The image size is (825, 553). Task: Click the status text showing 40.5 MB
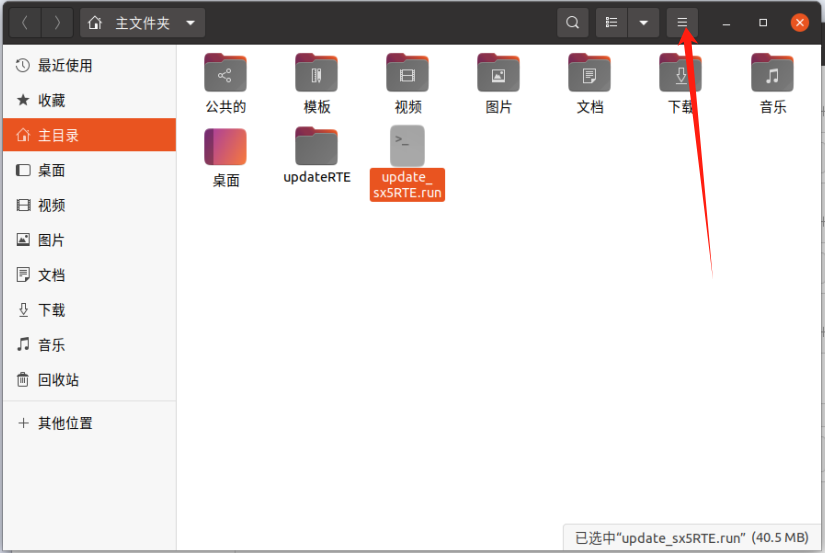click(691, 538)
